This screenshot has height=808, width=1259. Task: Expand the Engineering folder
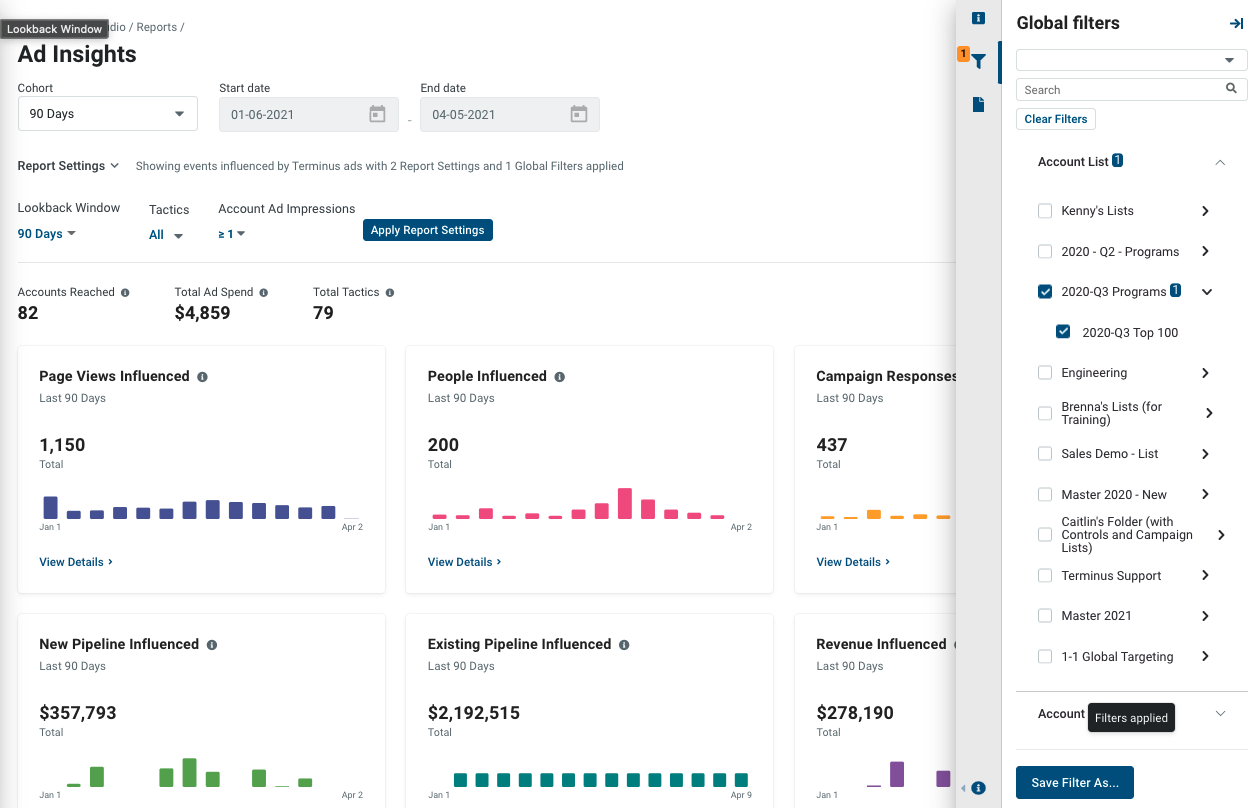pos(1205,373)
